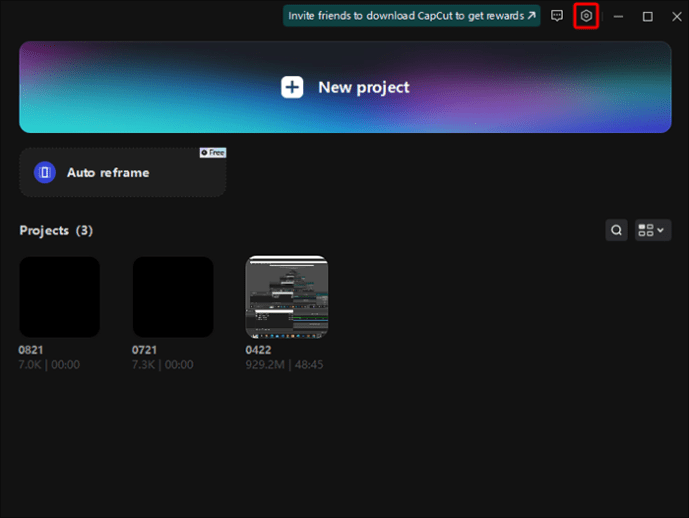Open the settings hexagon icon
Image resolution: width=689 pixels, height=518 pixels.
point(586,16)
